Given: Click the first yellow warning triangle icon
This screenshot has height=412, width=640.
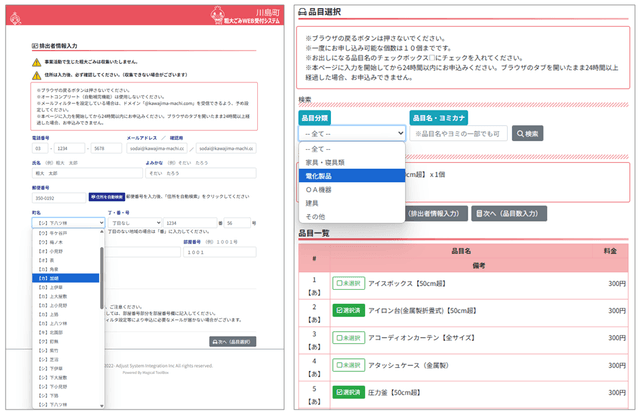Looking at the screenshot, I should (36, 62).
